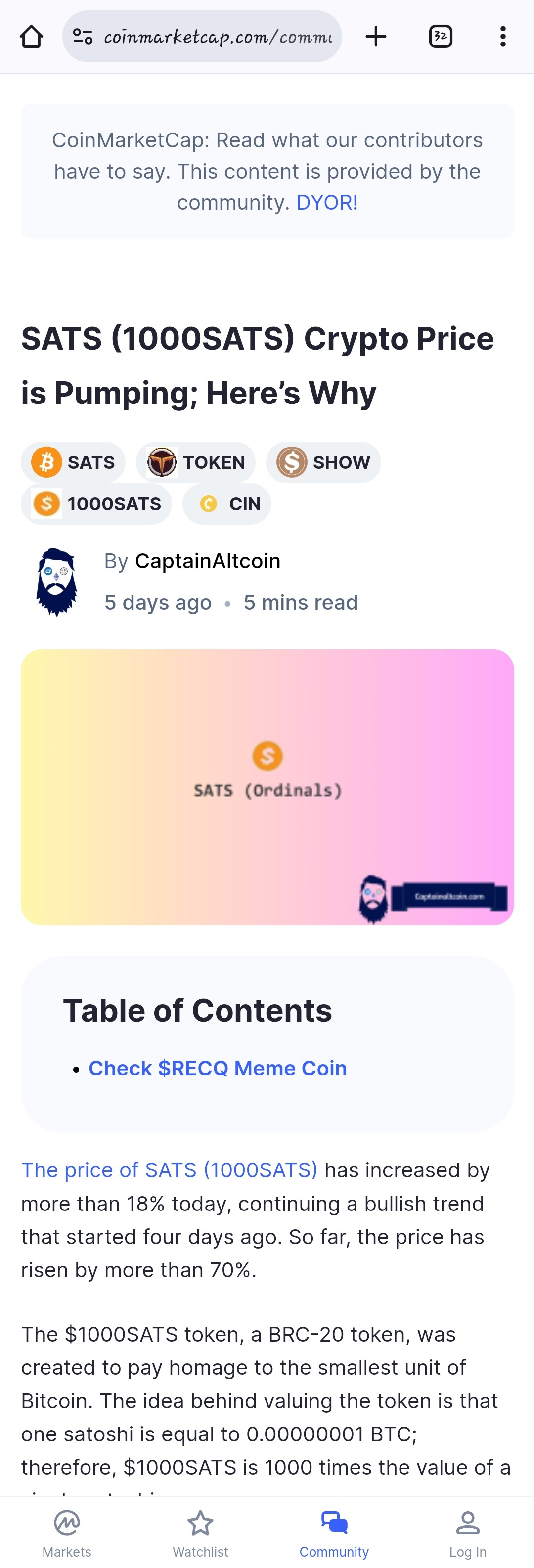Follow the DYOR! link
This screenshot has width=534, height=1568.
(x=326, y=203)
